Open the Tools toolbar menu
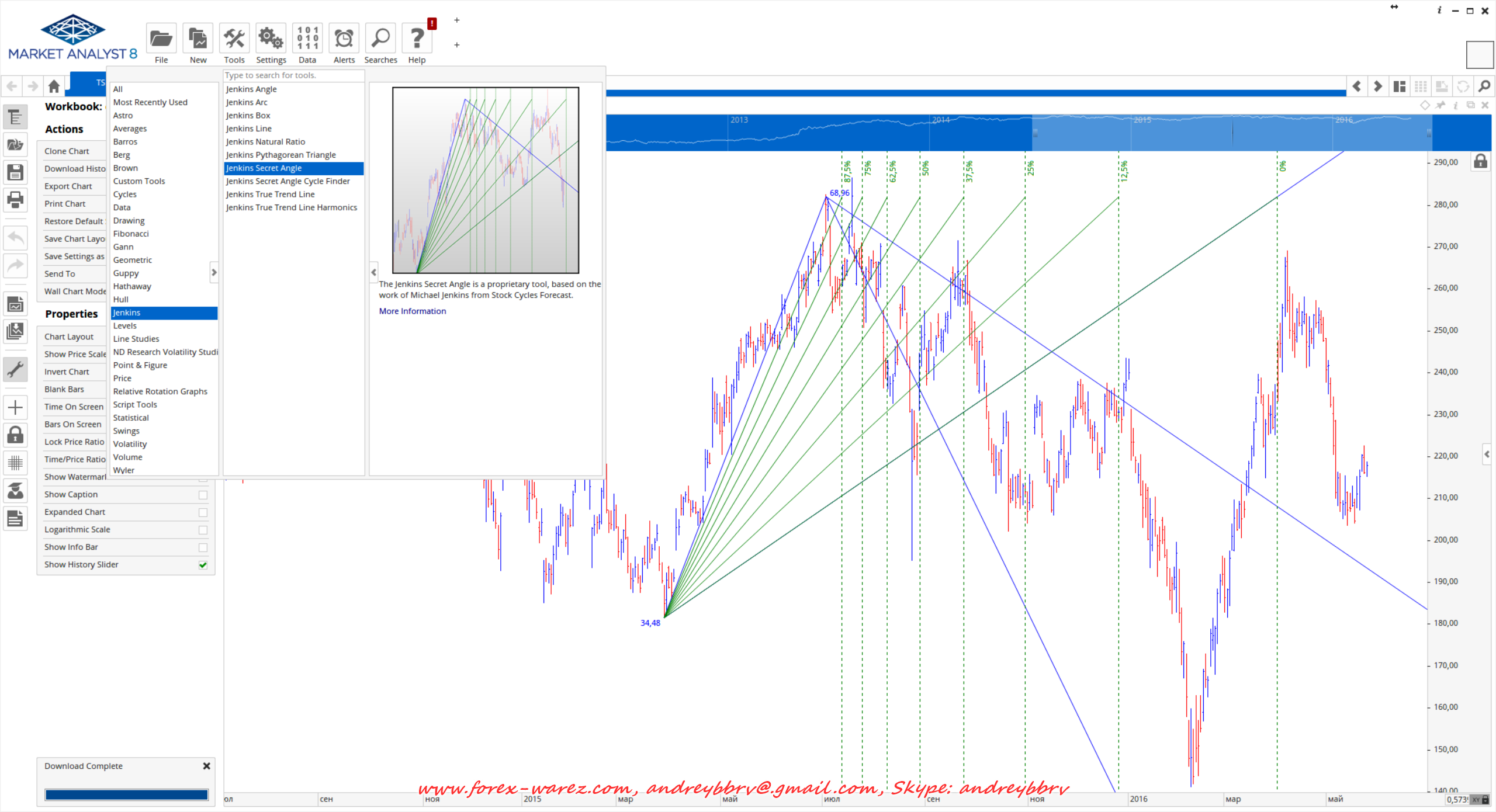This screenshot has width=1496, height=812. (234, 39)
